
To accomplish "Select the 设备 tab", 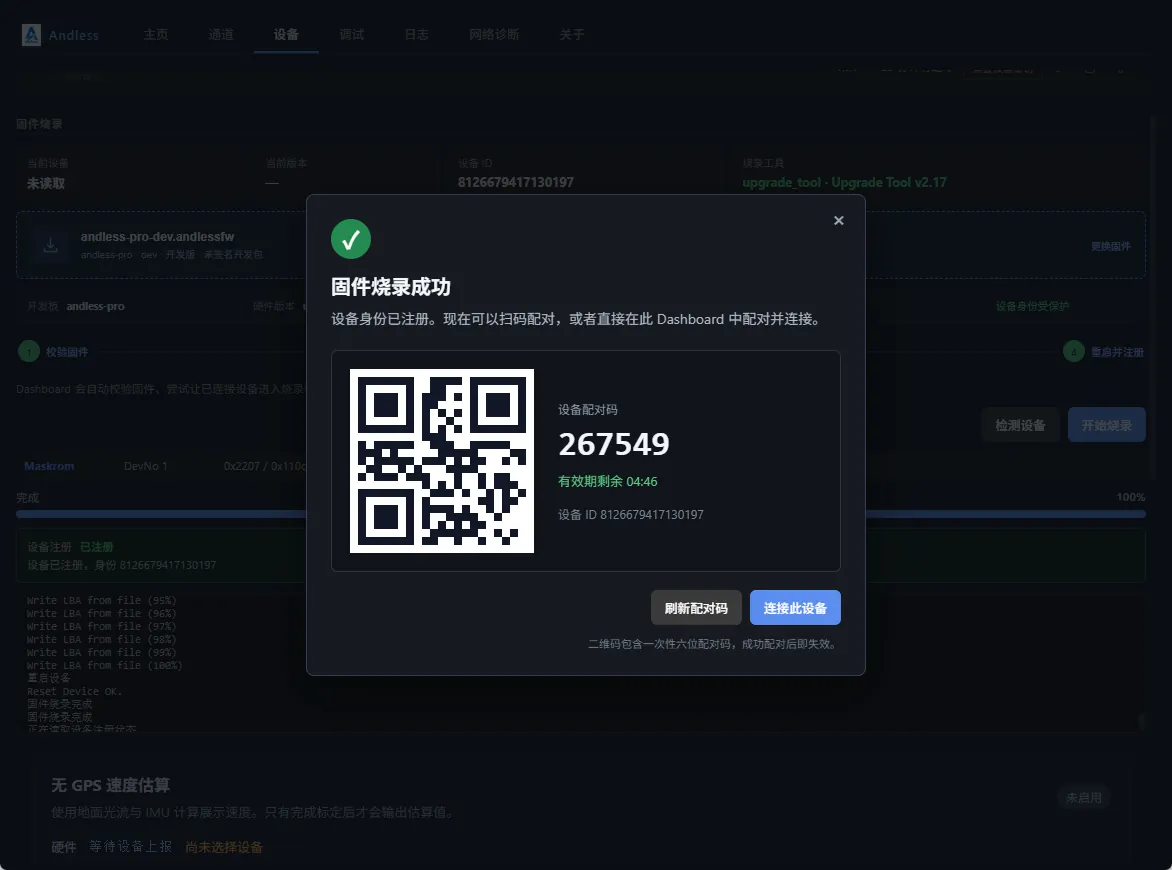I will click(286, 34).
